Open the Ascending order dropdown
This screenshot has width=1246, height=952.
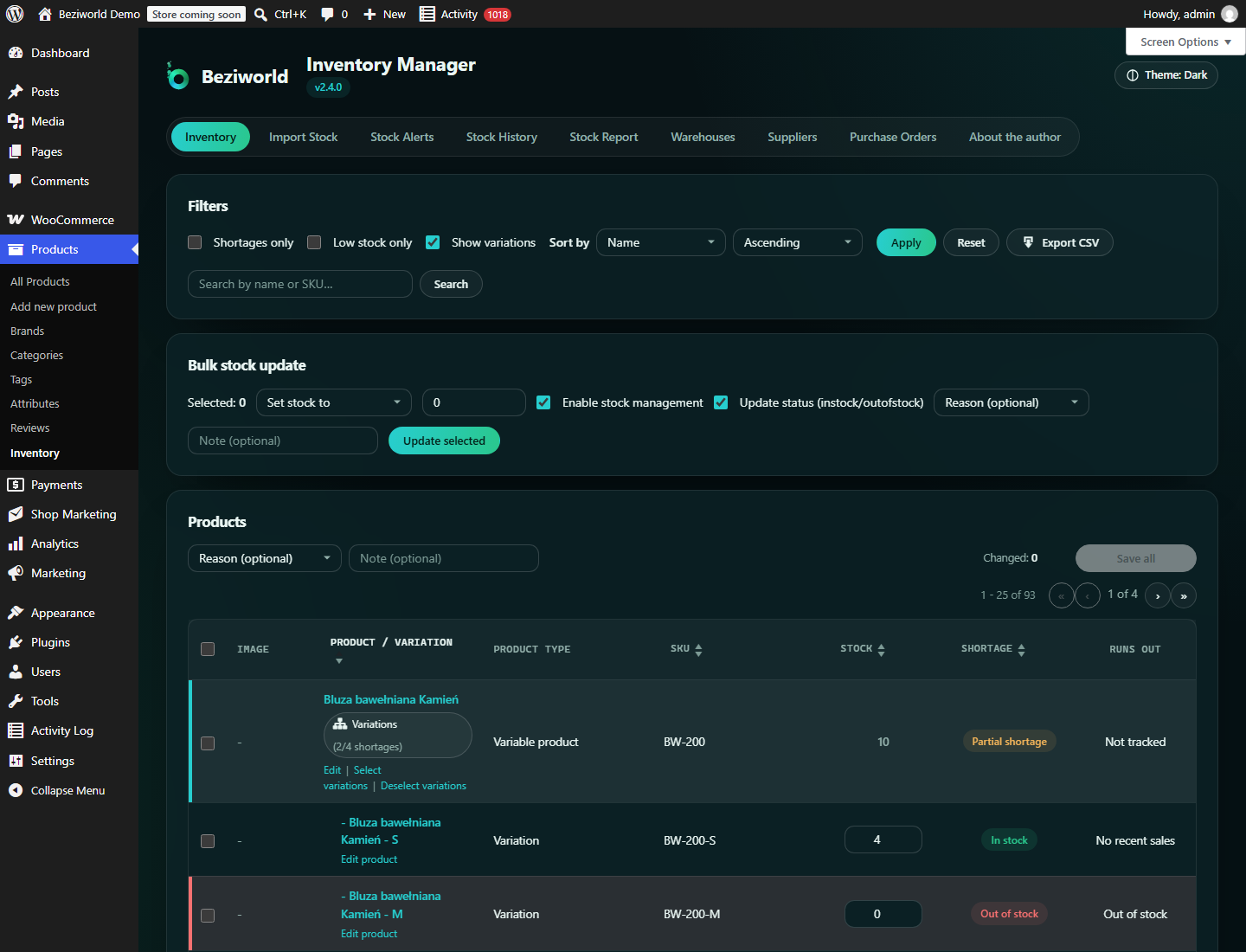tap(798, 242)
